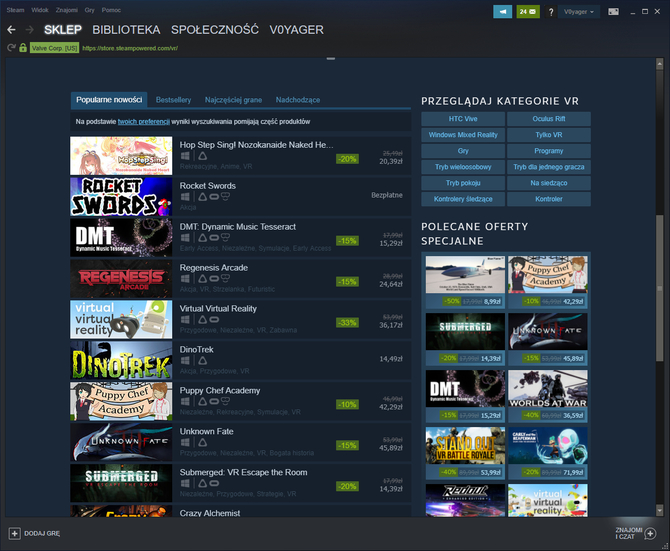Viewport: 670px width, 551px height.
Task: Click the forward navigation arrow
Action: click(x=29, y=29)
